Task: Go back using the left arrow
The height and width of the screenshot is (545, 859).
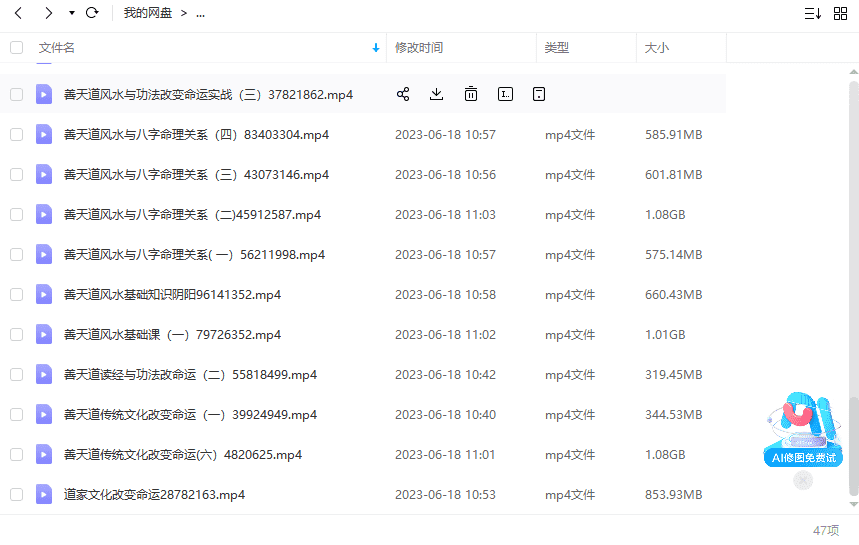Action: 18,13
